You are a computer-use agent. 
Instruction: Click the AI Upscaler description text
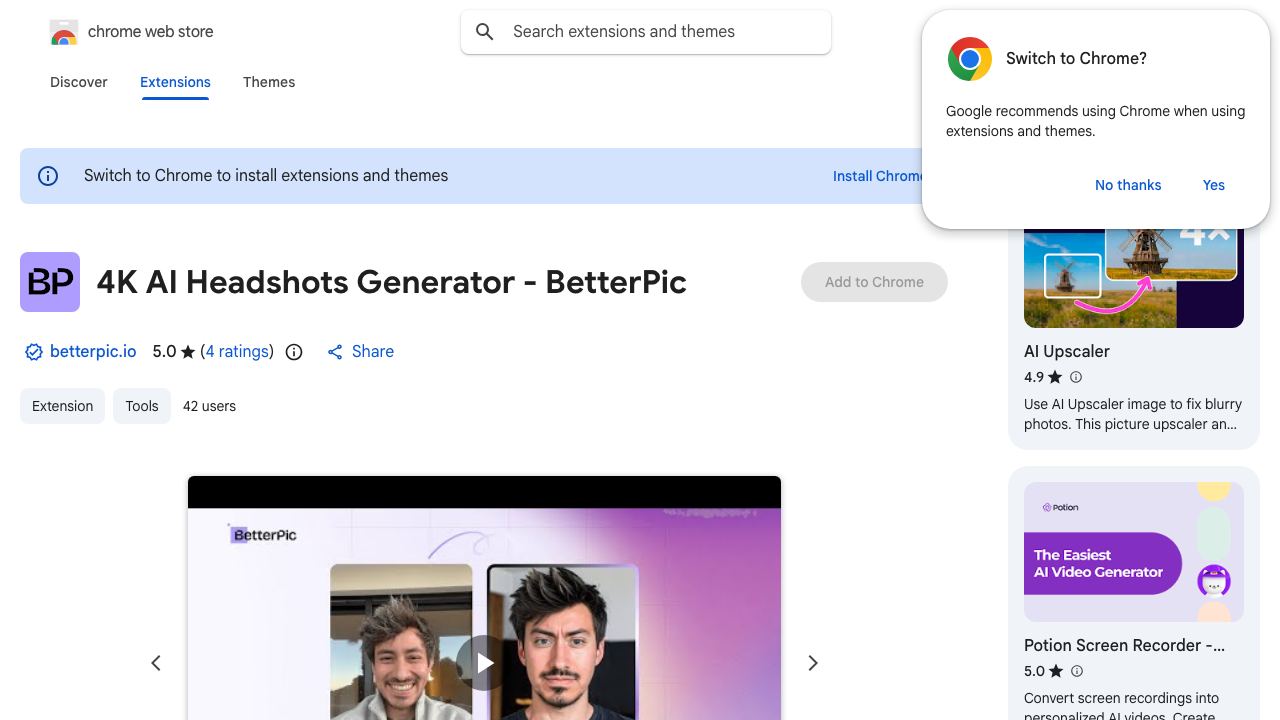[1133, 414]
